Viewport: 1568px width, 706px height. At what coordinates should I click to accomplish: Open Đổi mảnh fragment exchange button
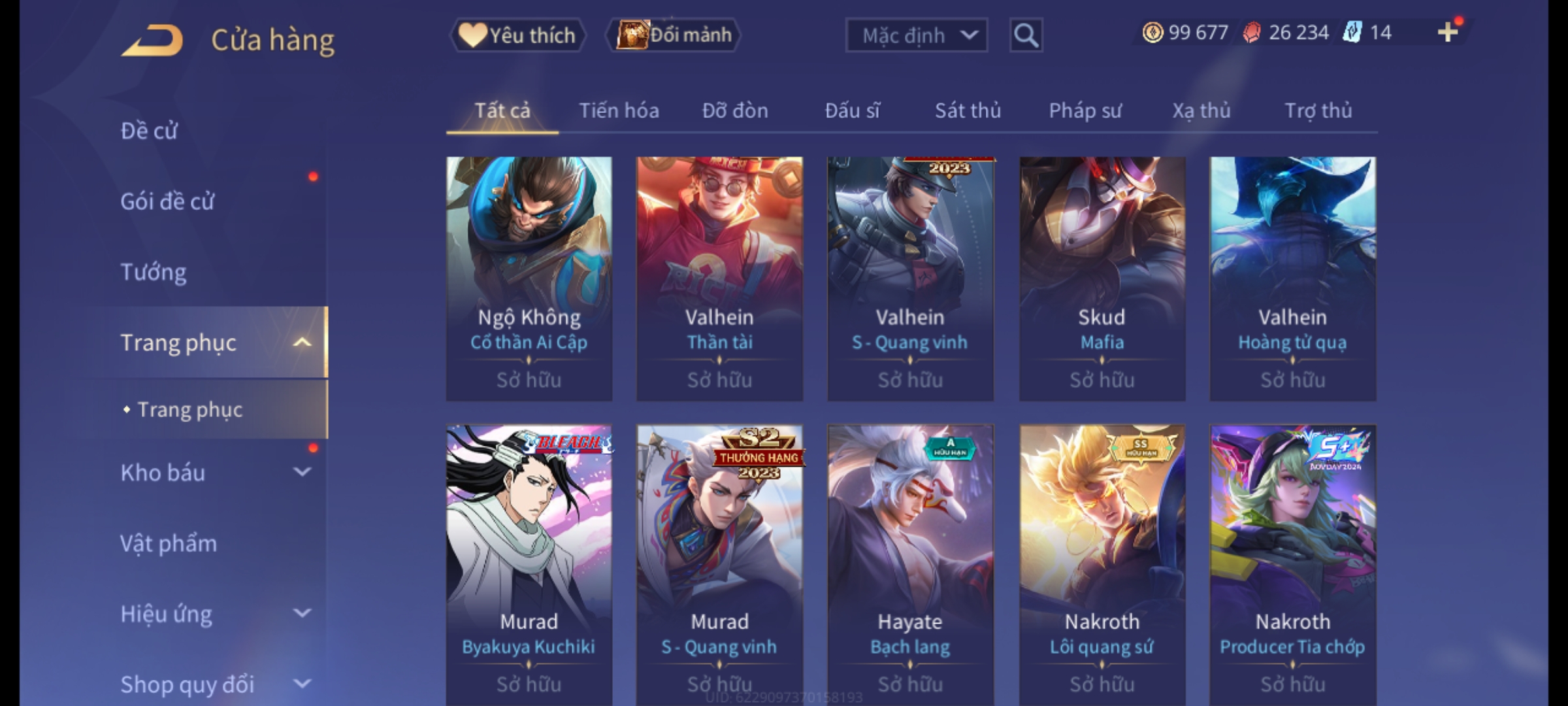point(674,35)
